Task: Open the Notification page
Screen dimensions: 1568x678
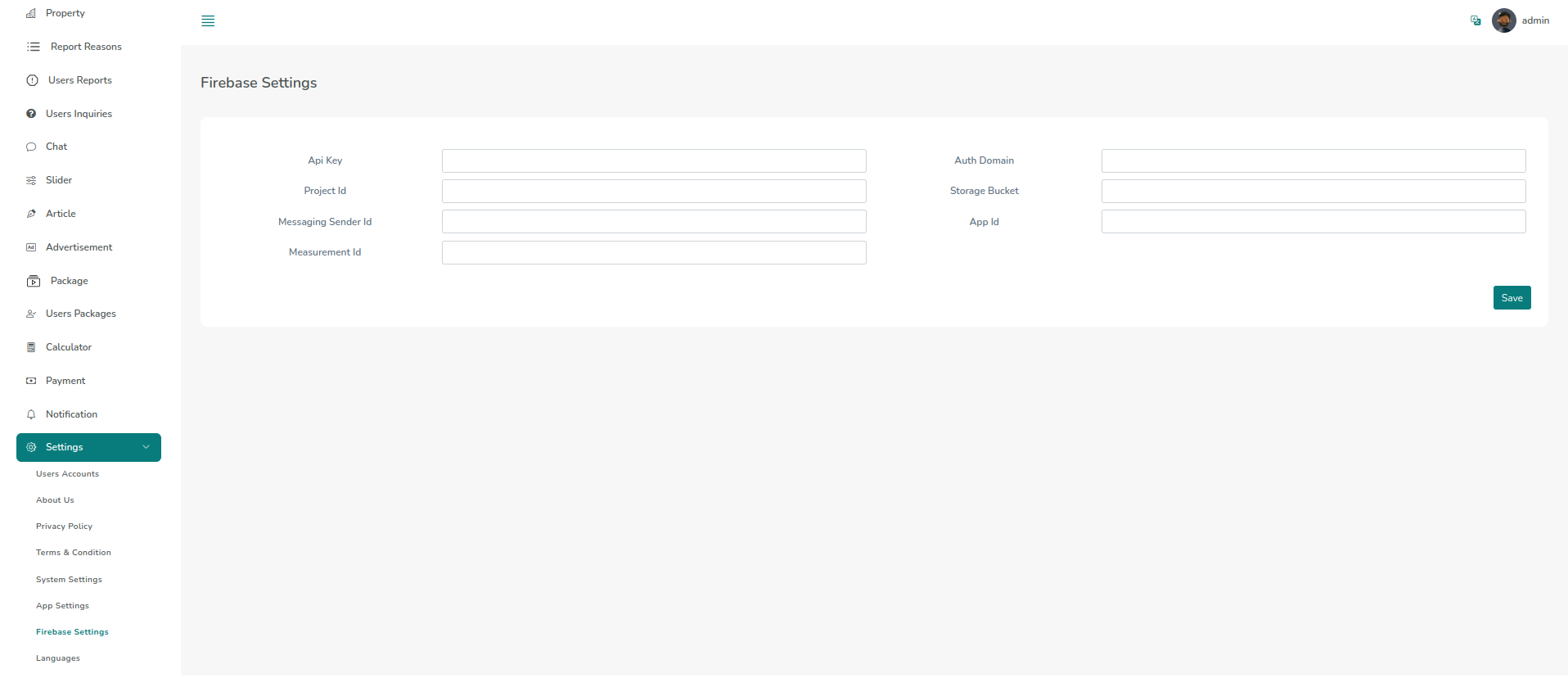Action: click(x=71, y=414)
